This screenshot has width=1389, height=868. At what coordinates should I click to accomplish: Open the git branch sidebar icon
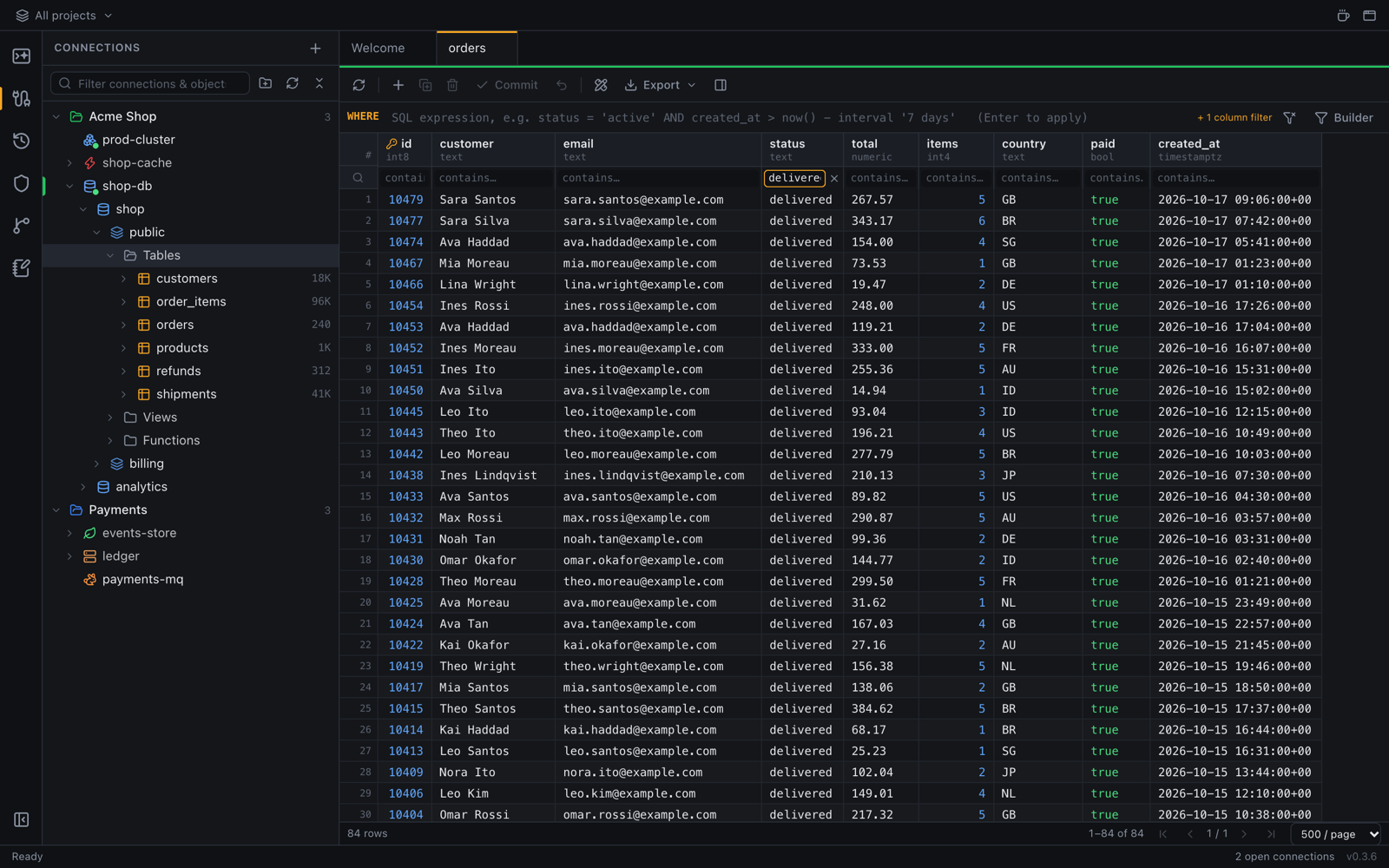point(22,226)
